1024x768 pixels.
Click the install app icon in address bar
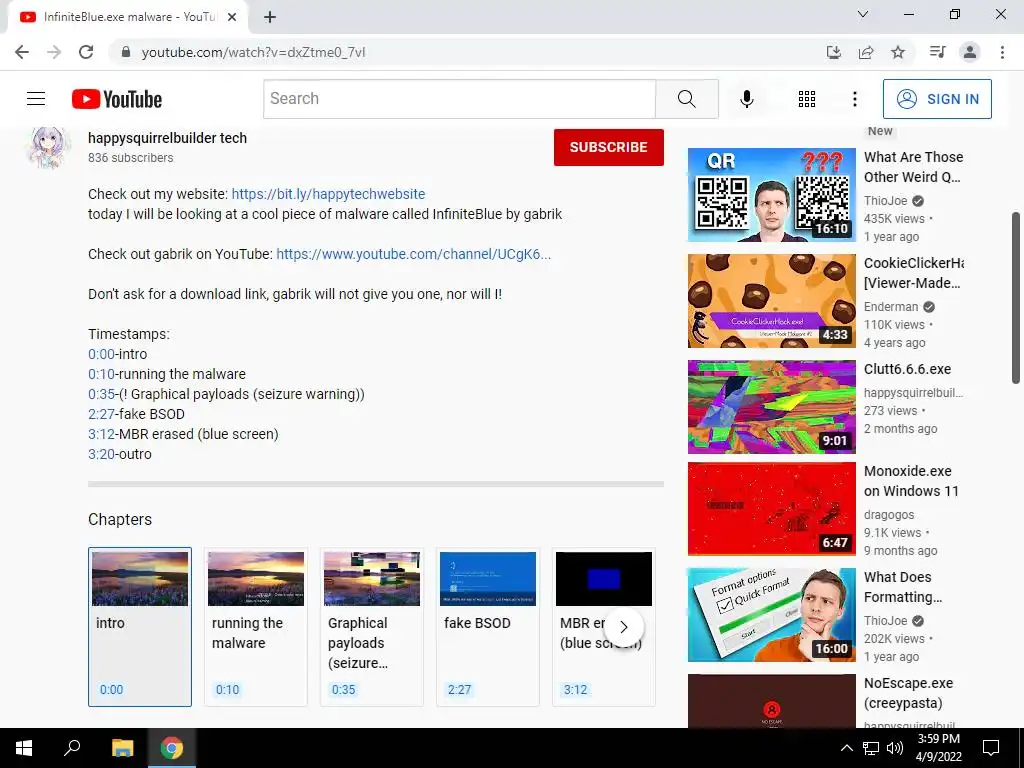(x=833, y=52)
